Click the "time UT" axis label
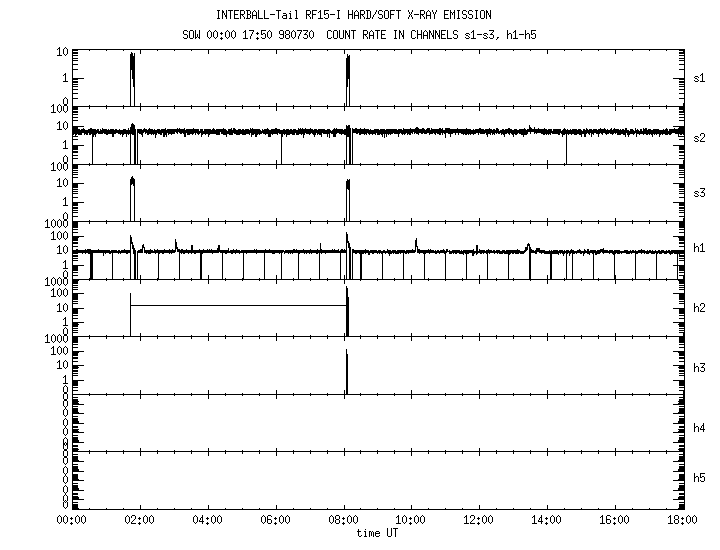 click(x=378, y=534)
